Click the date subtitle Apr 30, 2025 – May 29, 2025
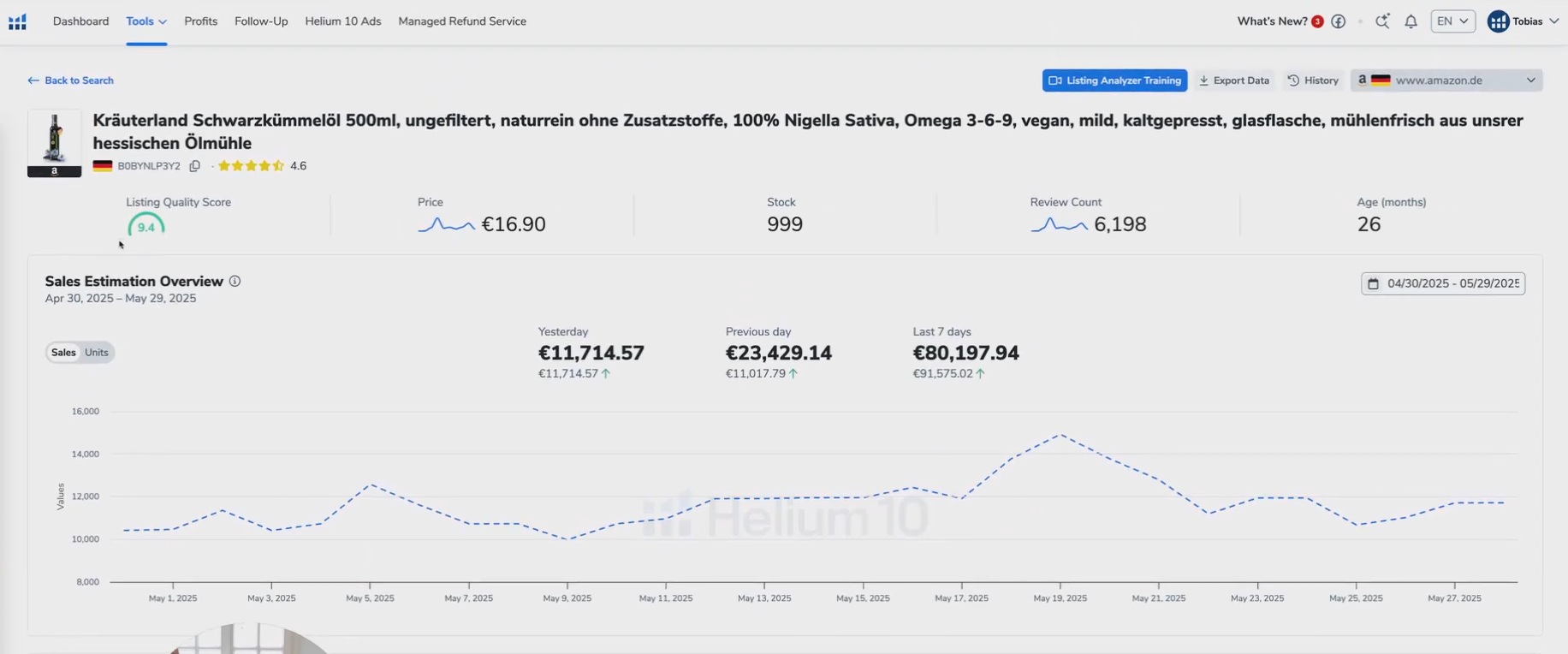The image size is (1568, 654). tap(121, 299)
